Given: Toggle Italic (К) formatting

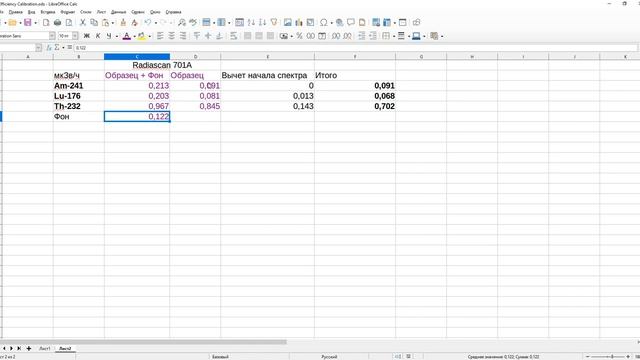Looking at the screenshot, I should [98, 36].
